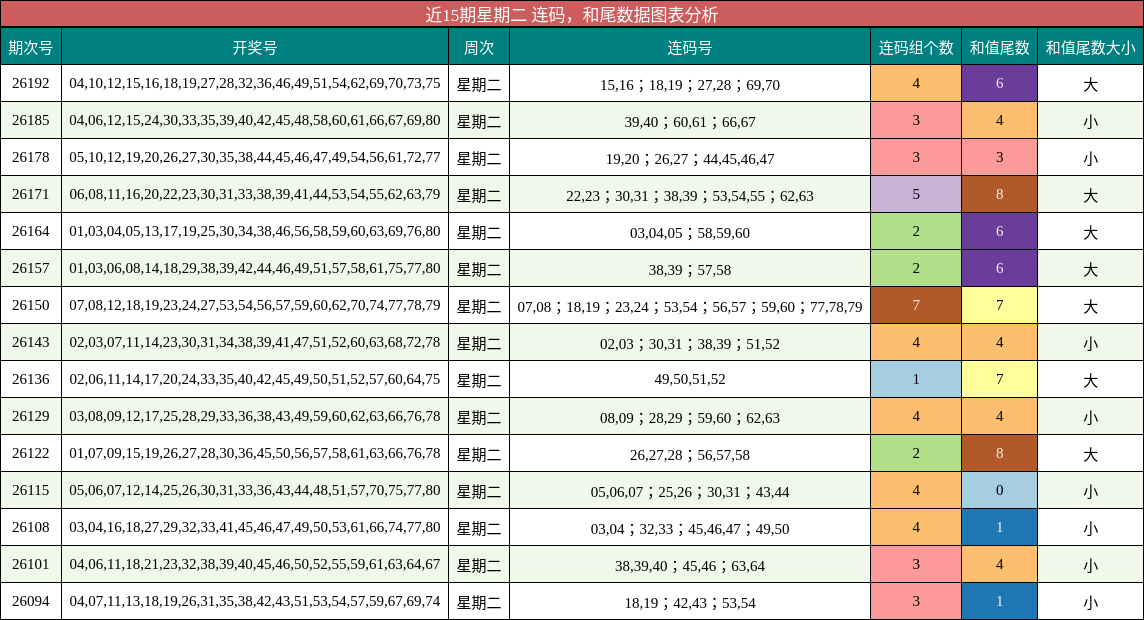Image resolution: width=1144 pixels, height=620 pixels.
Task: Click the 连码号 cell 18,19；42,43；53,54
Action: pos(689,603)
